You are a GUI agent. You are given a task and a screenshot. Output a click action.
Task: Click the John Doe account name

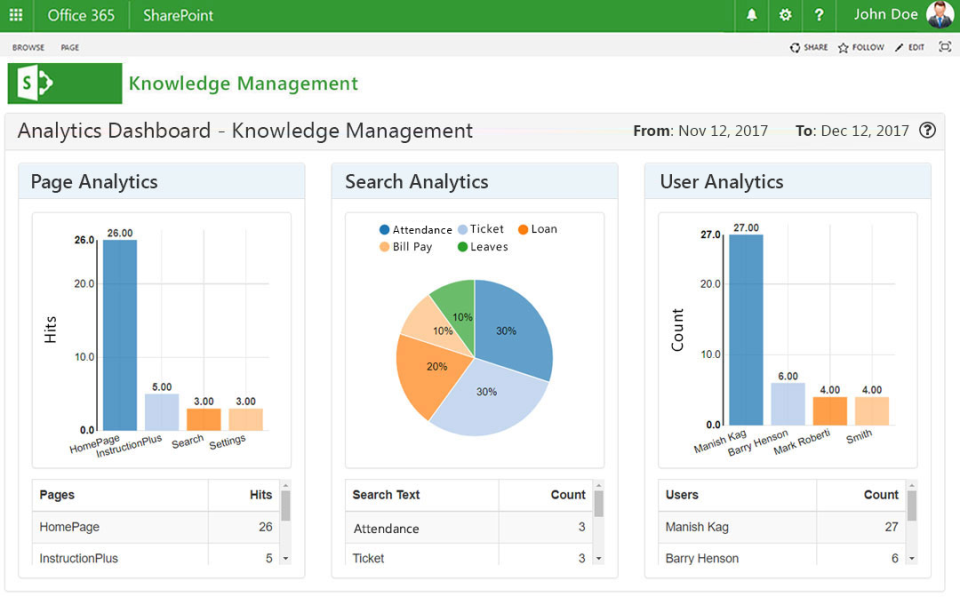(x=885, y=15)
